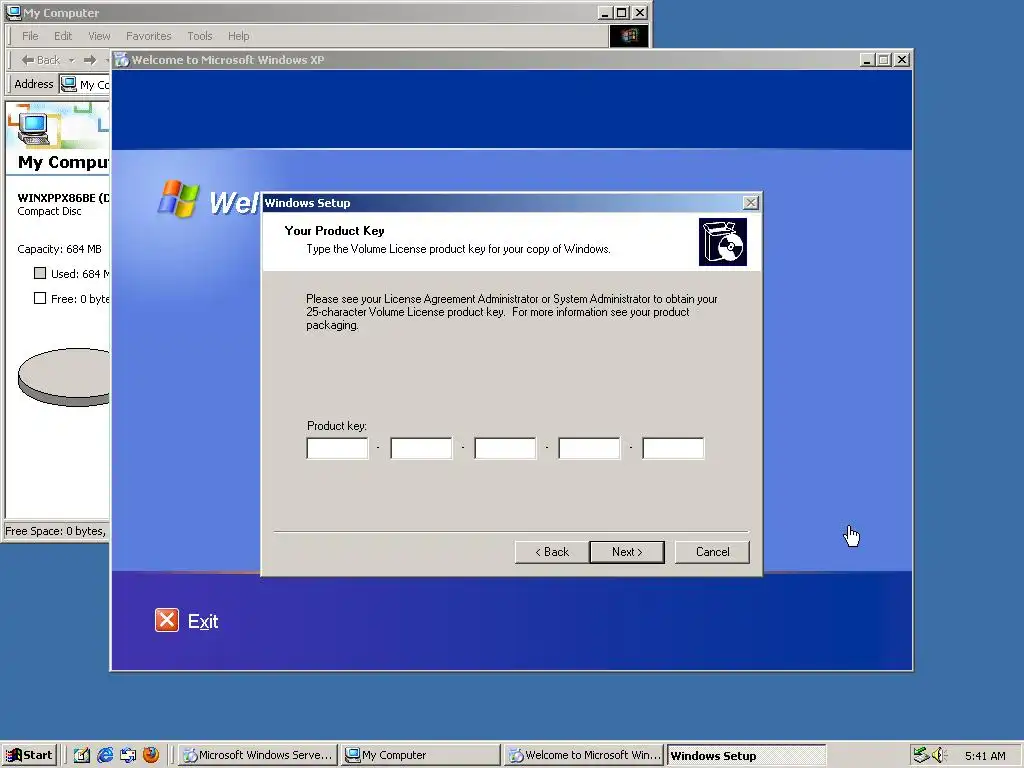This screenshot has width=1024, height=768.
Task: Launch Internet Explorer from Quick Launch
Action: (x=105, y=755)
